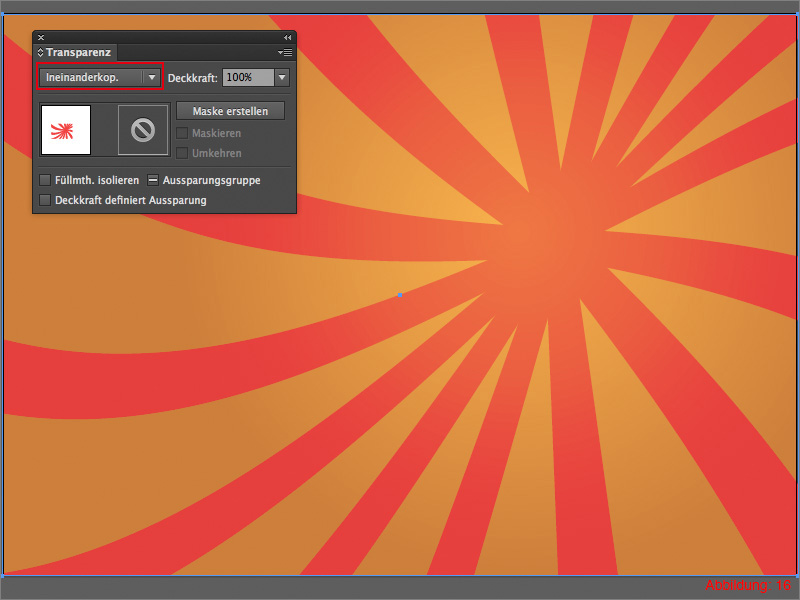Collapse the panel using the double-arrow icon
This screenshot has height=600, width=800.
(x=286, y=36)
